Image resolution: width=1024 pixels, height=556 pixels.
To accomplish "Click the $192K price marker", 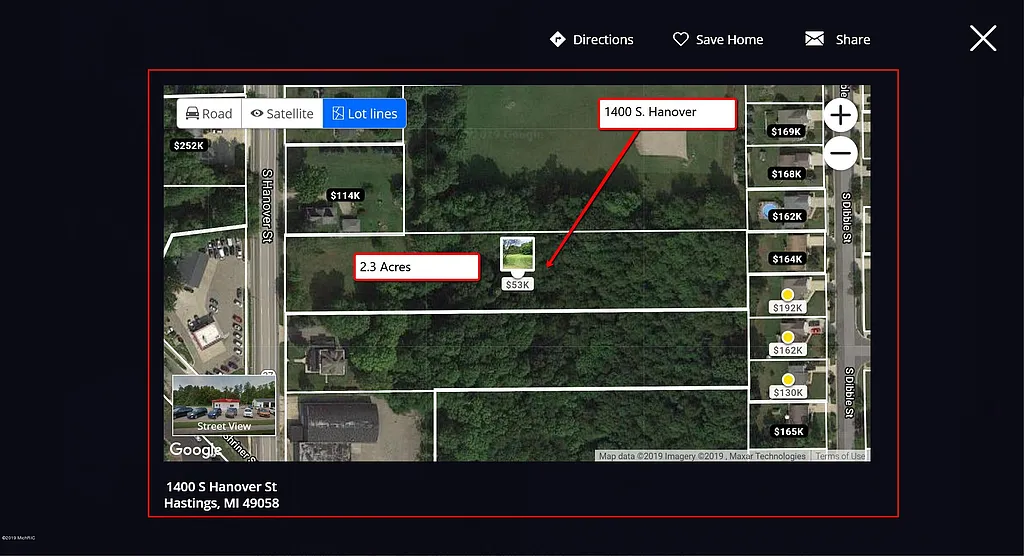I will click(x=787, y=308).
